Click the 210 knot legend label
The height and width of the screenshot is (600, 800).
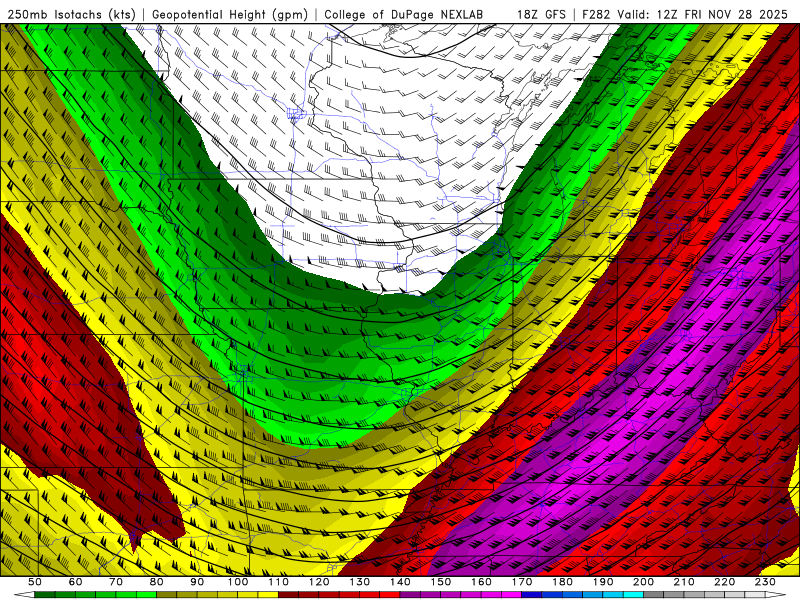point(684,582)
